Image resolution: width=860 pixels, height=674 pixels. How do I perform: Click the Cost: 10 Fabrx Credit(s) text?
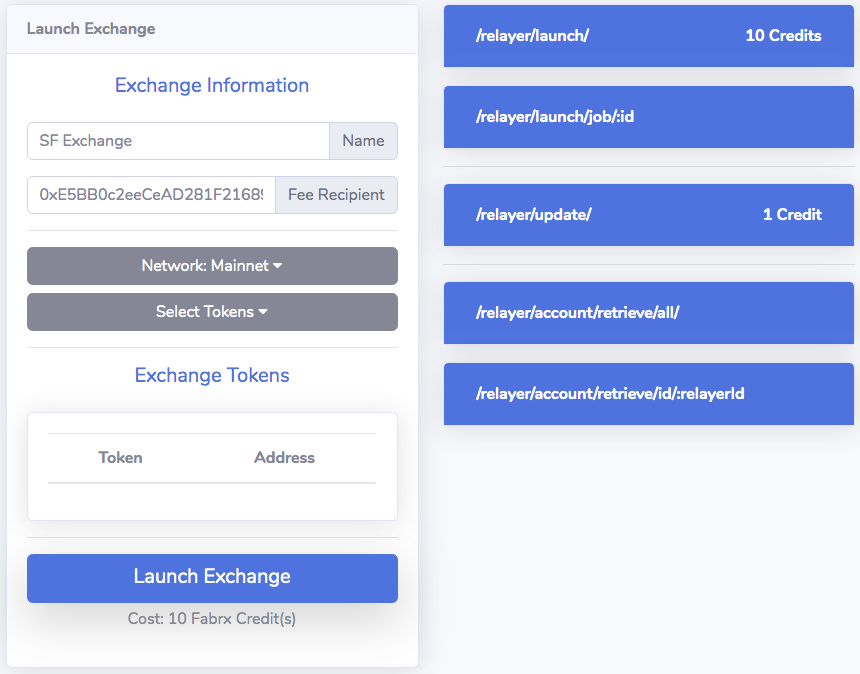[x=212, y=619]
